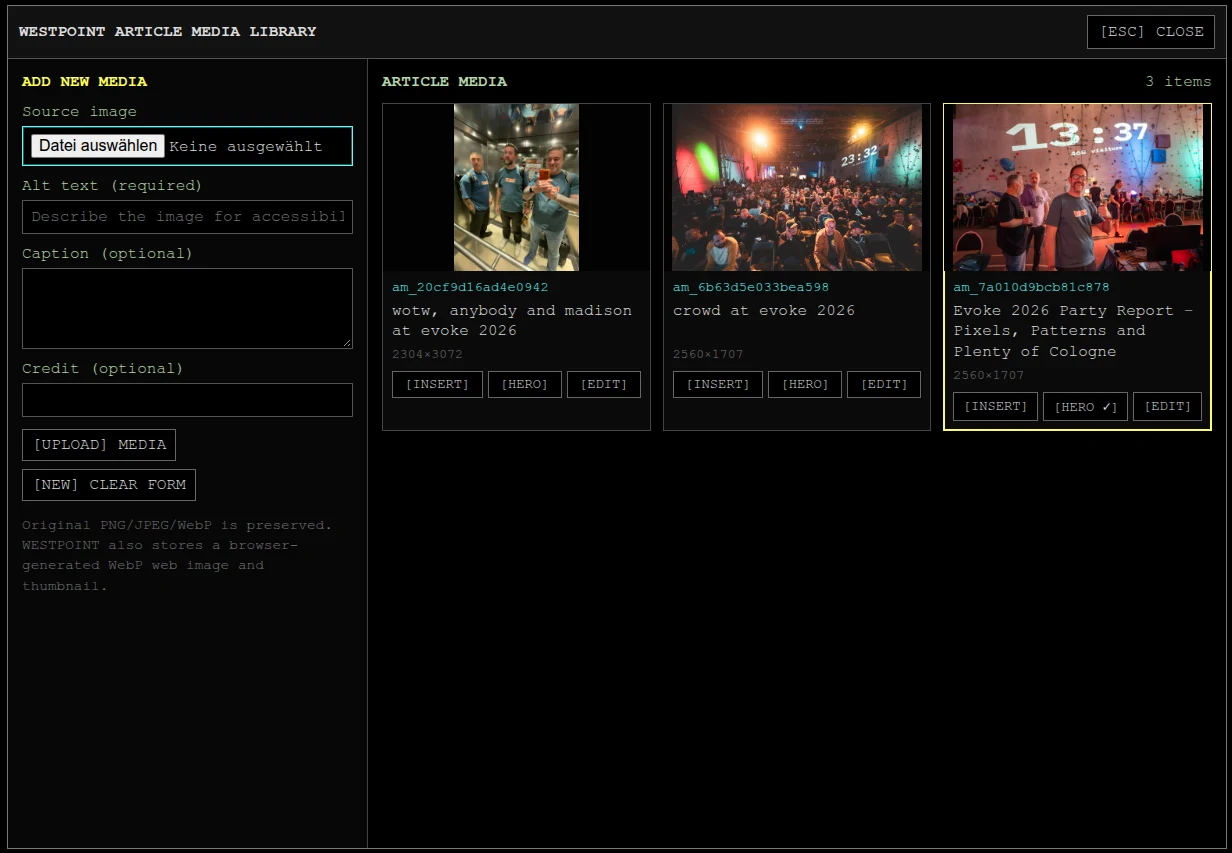The height and width of the screenshot is (853, 1232).
Task: Click the [UPLOAD] MEDIA button
Action: (99, 445)
